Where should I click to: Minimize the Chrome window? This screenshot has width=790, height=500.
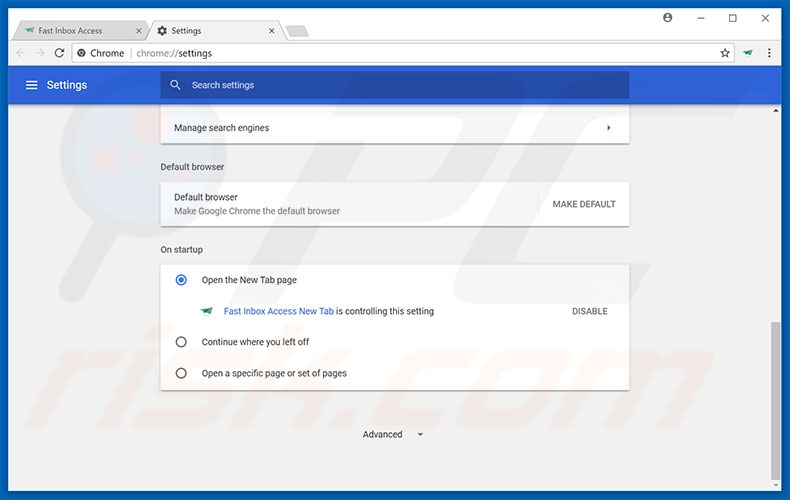coord(700,18)
